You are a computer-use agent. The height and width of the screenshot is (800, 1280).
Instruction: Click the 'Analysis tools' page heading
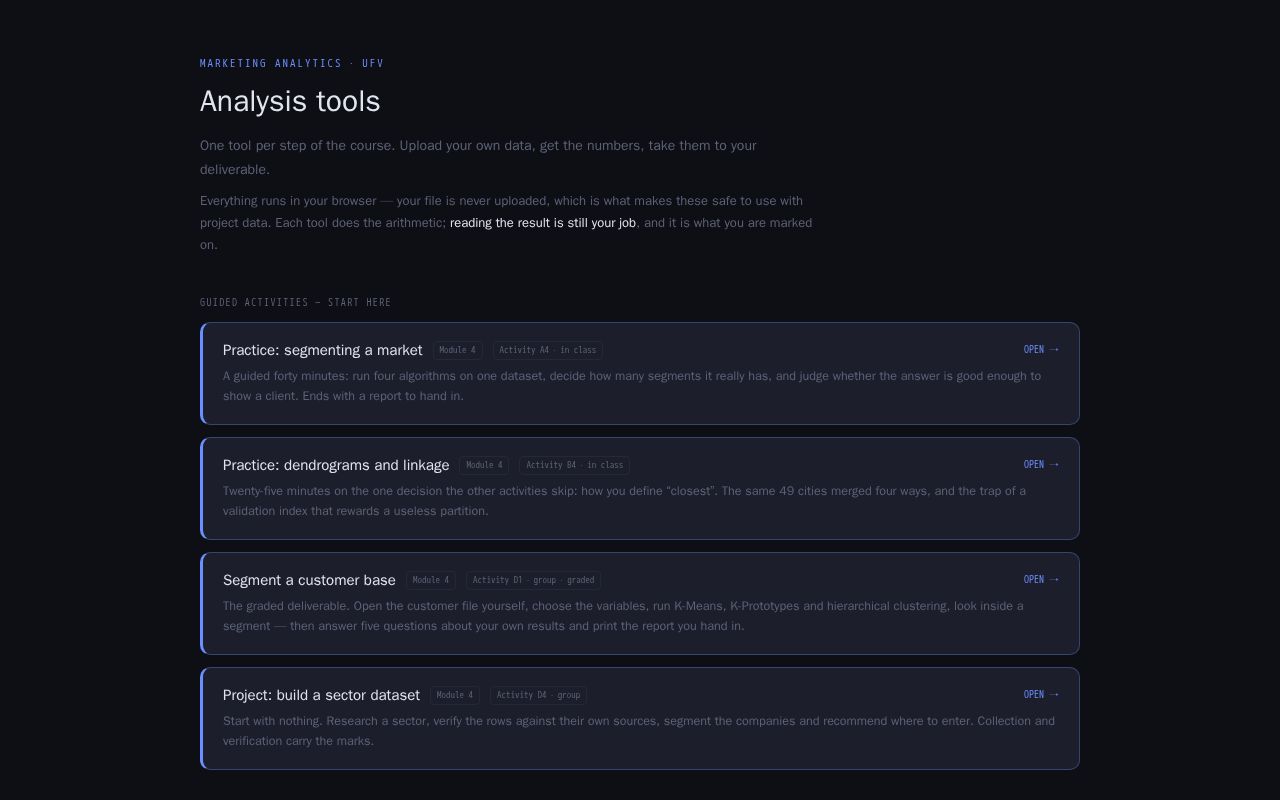(x=290, y=101)
